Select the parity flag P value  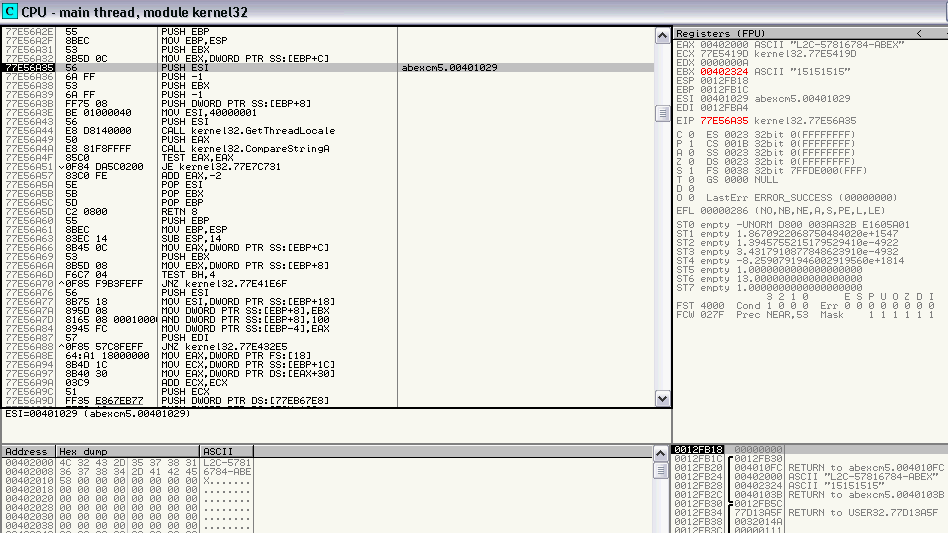(x=690, y=141)
